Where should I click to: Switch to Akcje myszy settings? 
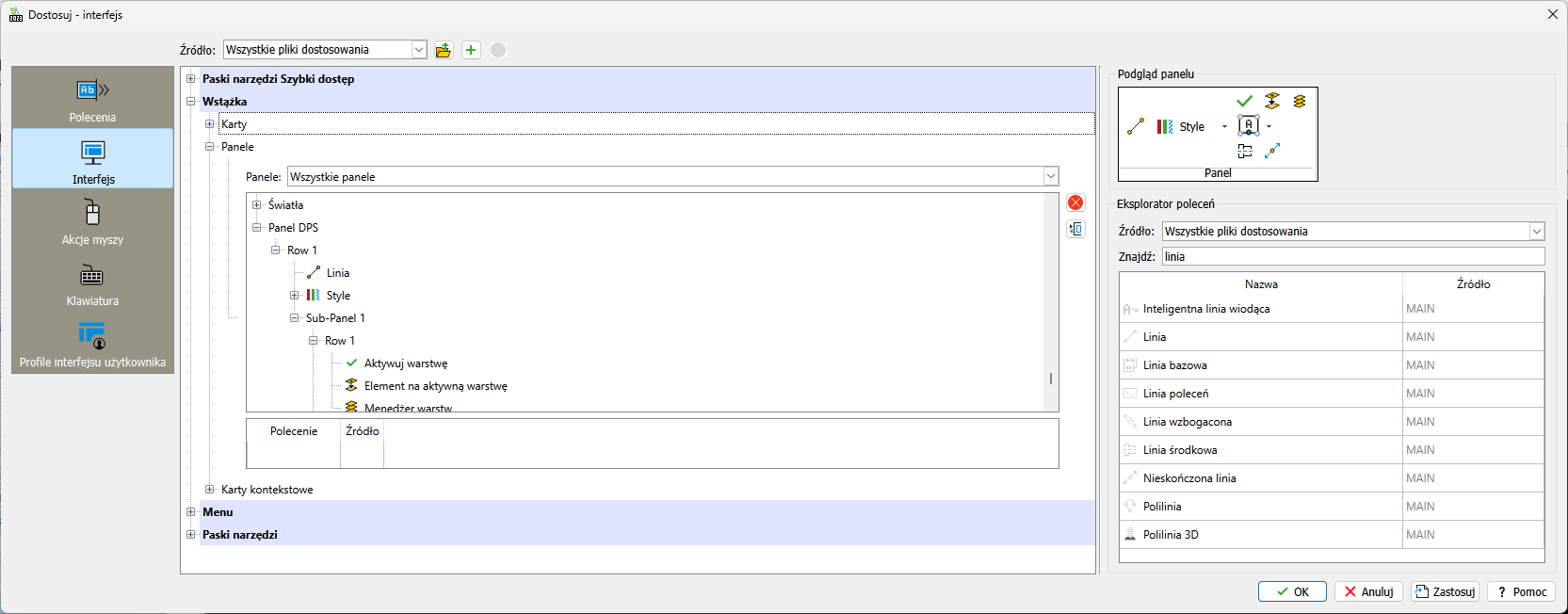point(92,222)
